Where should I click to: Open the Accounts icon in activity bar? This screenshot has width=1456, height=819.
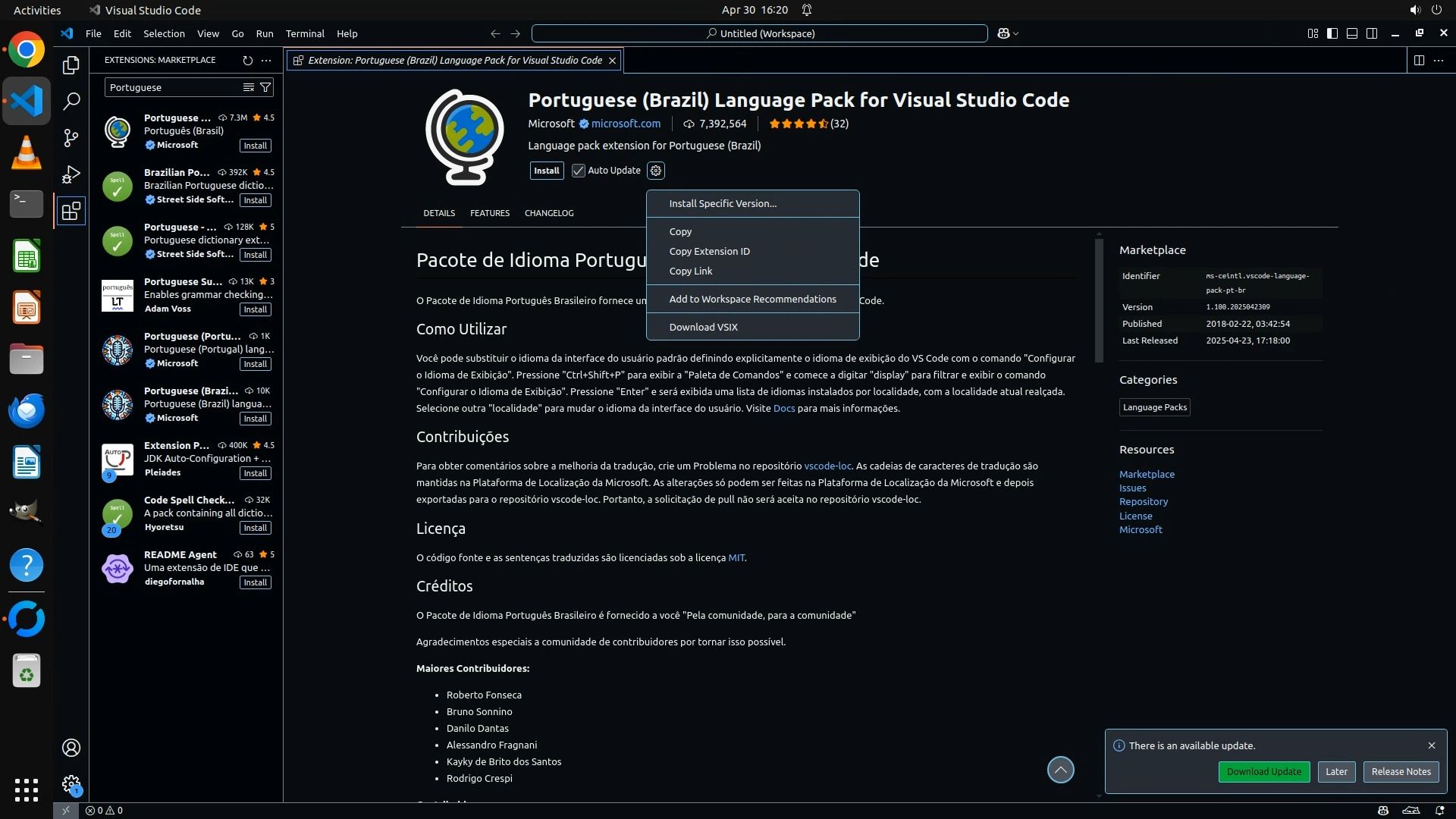coord(71,748)
